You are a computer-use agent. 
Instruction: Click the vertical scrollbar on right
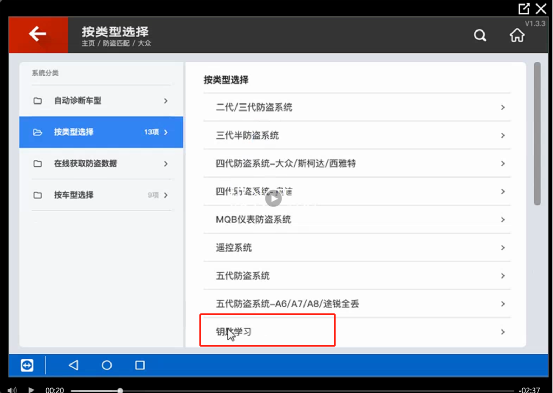coord(537,133)
